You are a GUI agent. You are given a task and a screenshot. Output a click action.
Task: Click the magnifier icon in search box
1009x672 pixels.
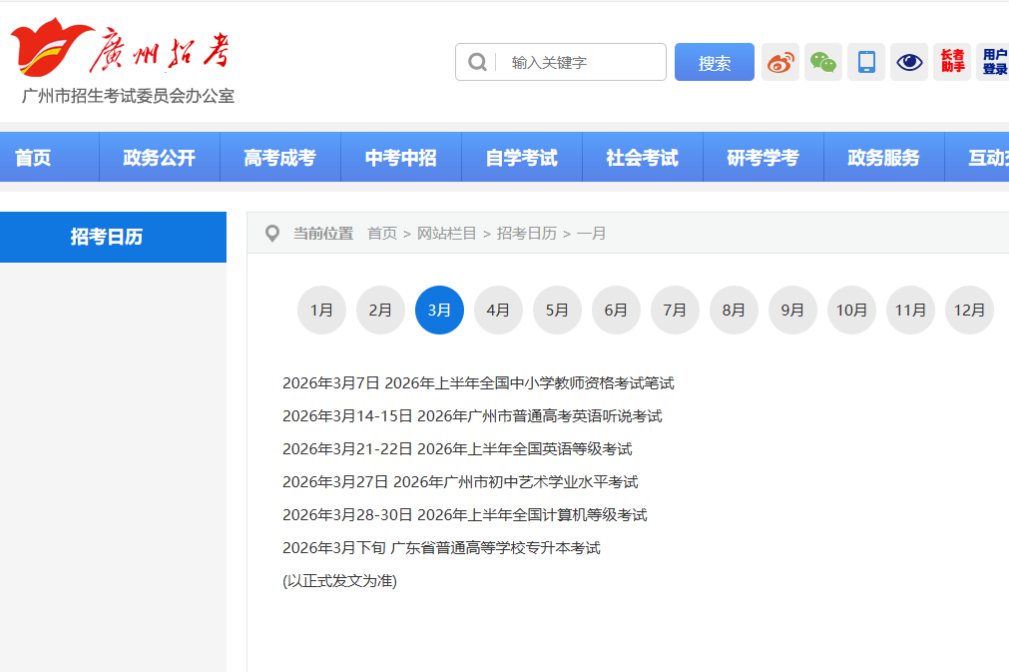(x=477, y=62)
